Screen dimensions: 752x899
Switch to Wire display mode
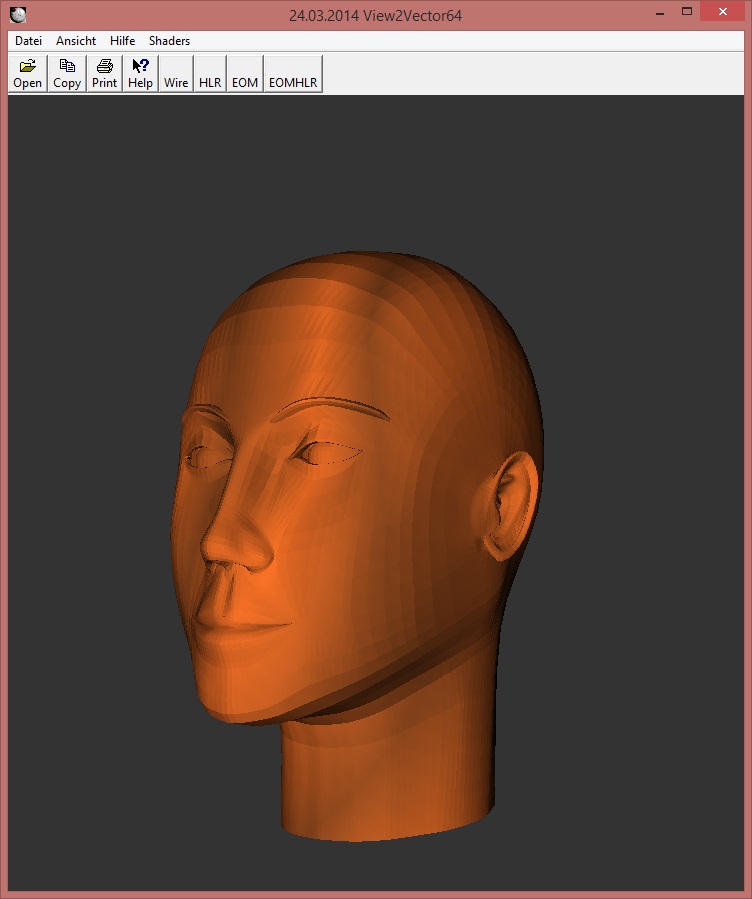(176, 74)
